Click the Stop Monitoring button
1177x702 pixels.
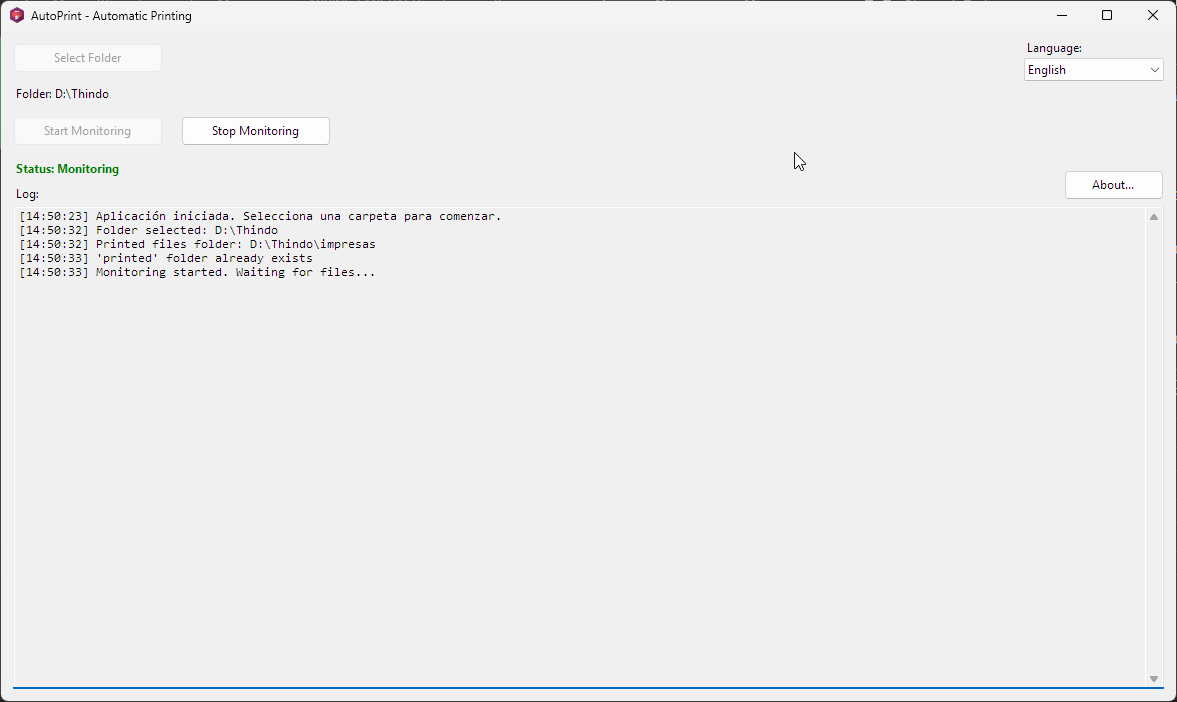tap(255, 131)
